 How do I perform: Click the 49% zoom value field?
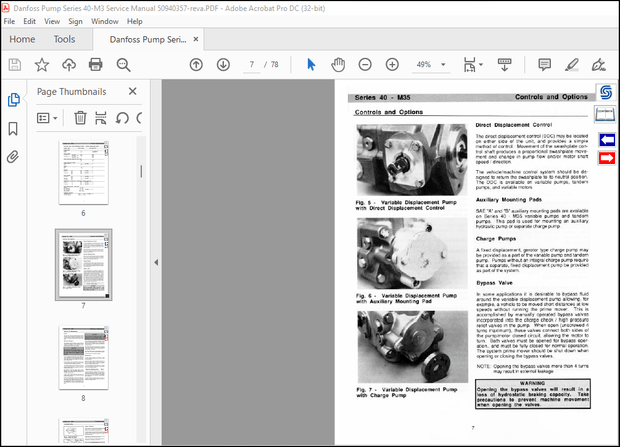click(423, 64)
